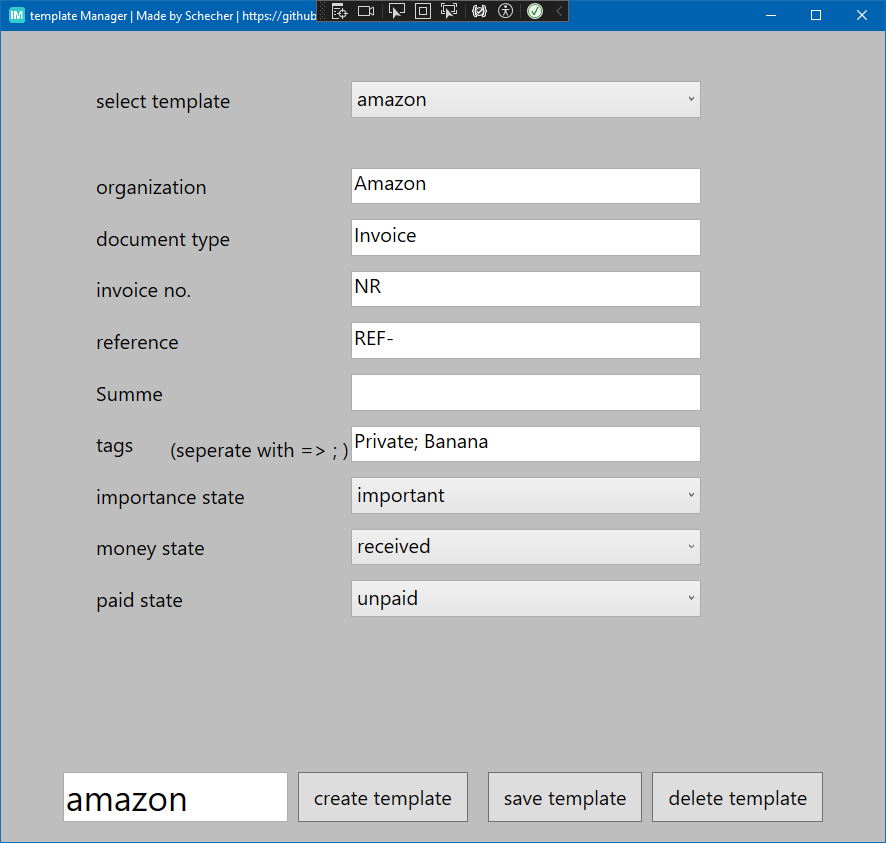This screenshot has width=886, height=843.
Task: Click the green hot reload checkmark
Action: pos(535,11)
